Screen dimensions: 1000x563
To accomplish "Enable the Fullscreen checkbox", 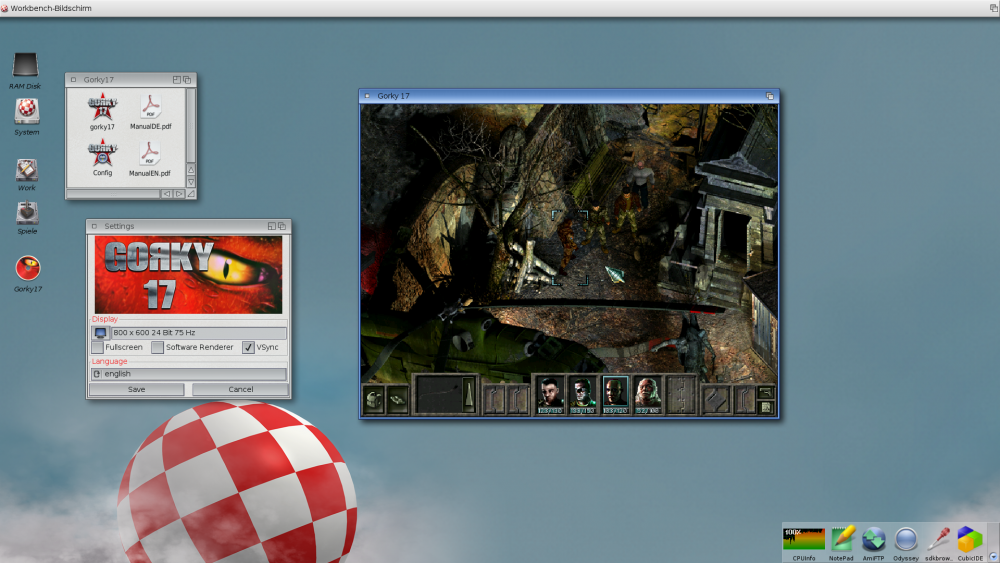I will pyautogui.click(x=98, y=348).
